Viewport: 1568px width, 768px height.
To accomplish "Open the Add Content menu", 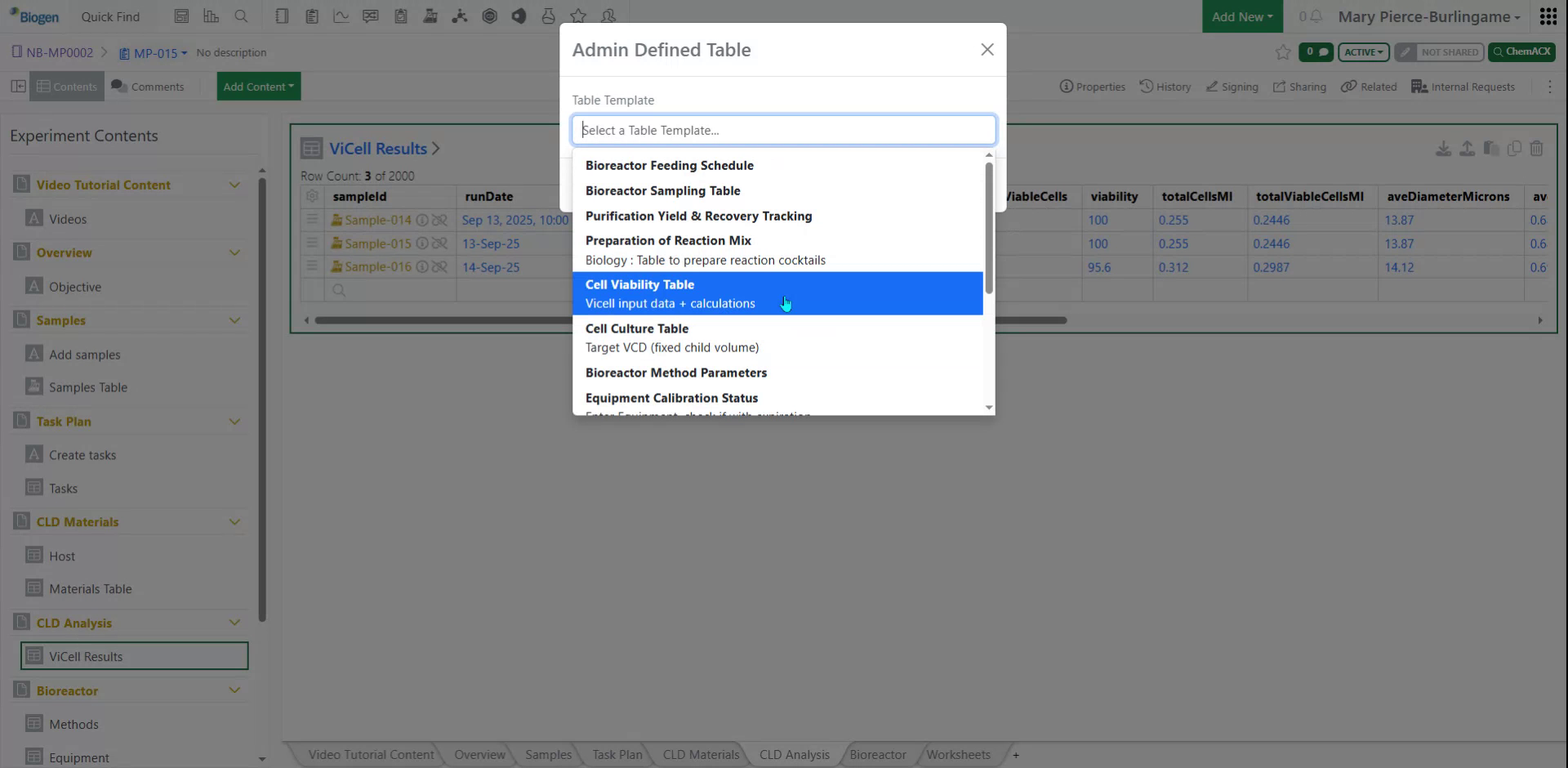I will tap(258, 86).
